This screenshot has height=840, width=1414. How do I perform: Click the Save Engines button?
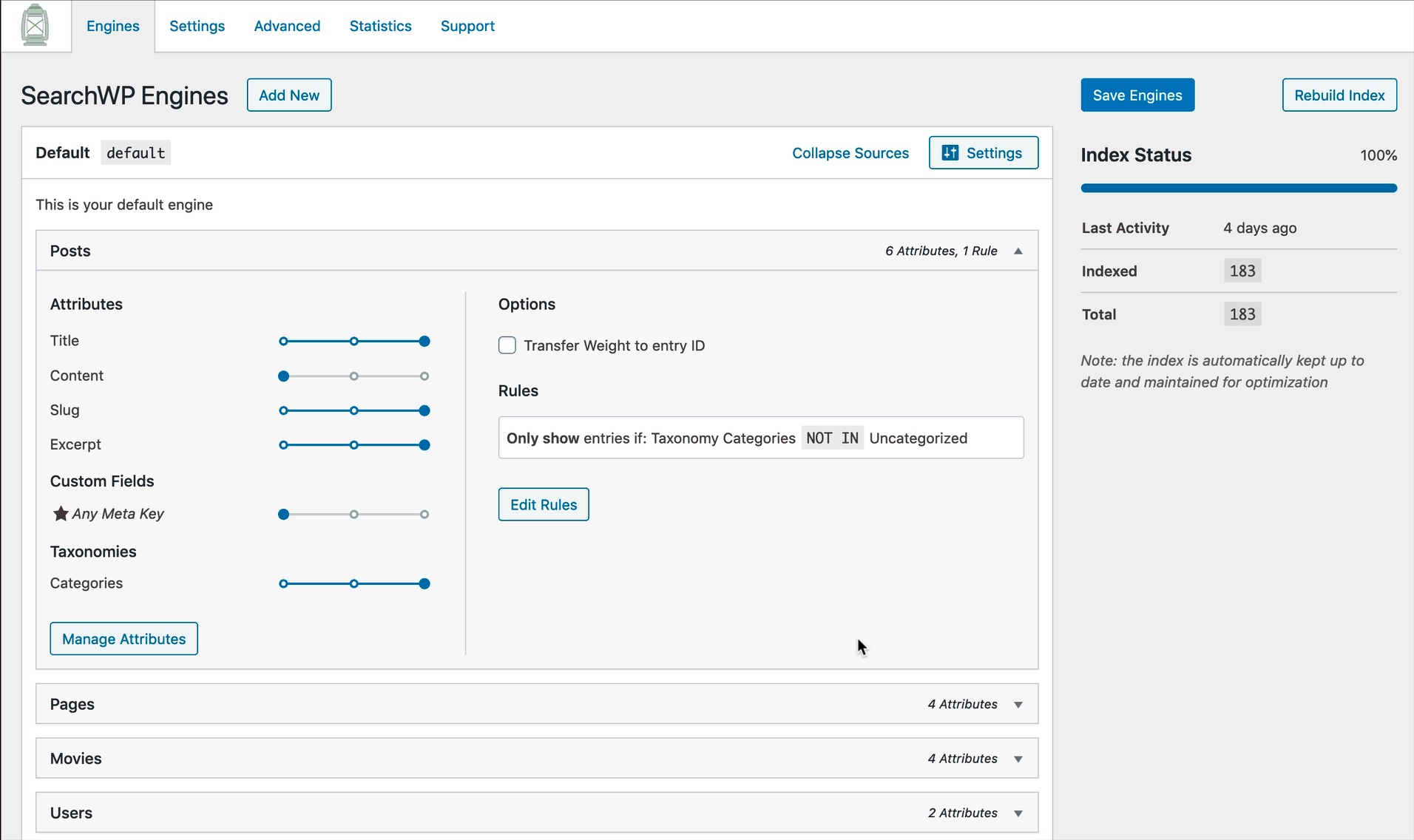point(1137,95)
